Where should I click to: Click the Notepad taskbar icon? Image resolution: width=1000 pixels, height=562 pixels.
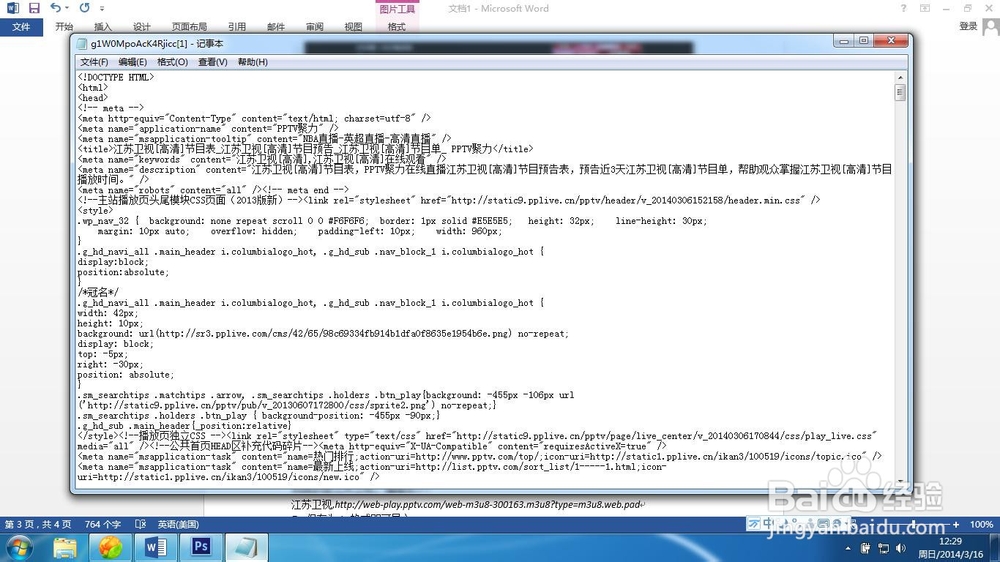point(246,548)
